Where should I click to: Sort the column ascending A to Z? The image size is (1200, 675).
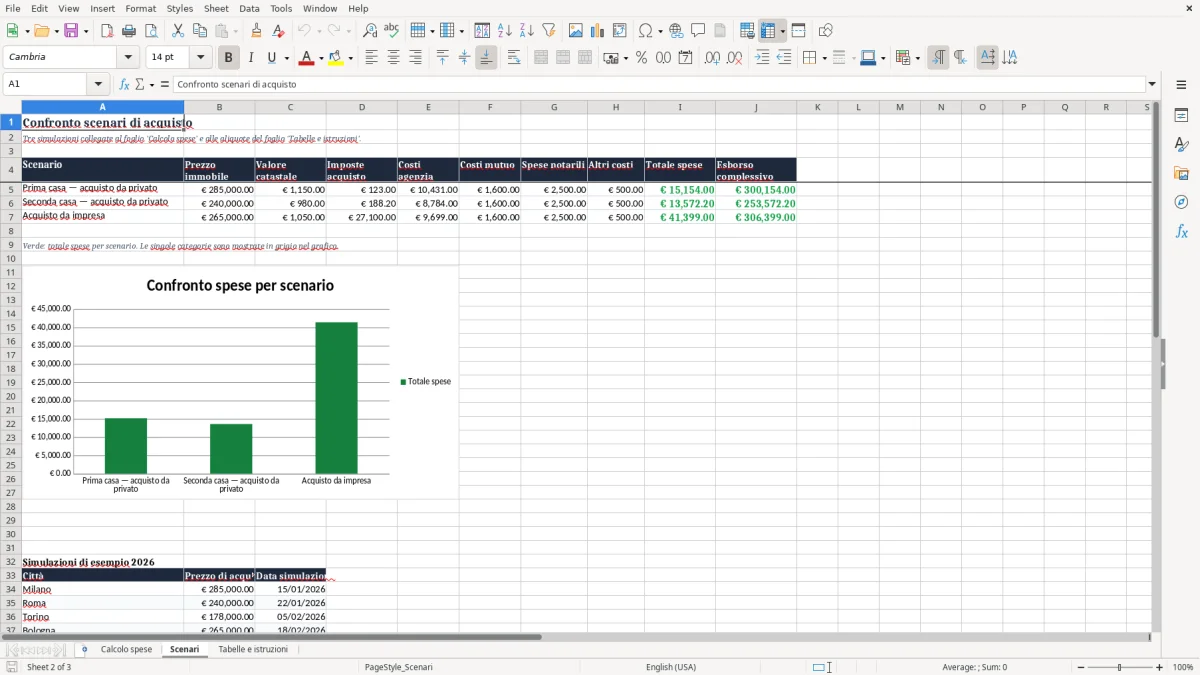tap(504, 31)
